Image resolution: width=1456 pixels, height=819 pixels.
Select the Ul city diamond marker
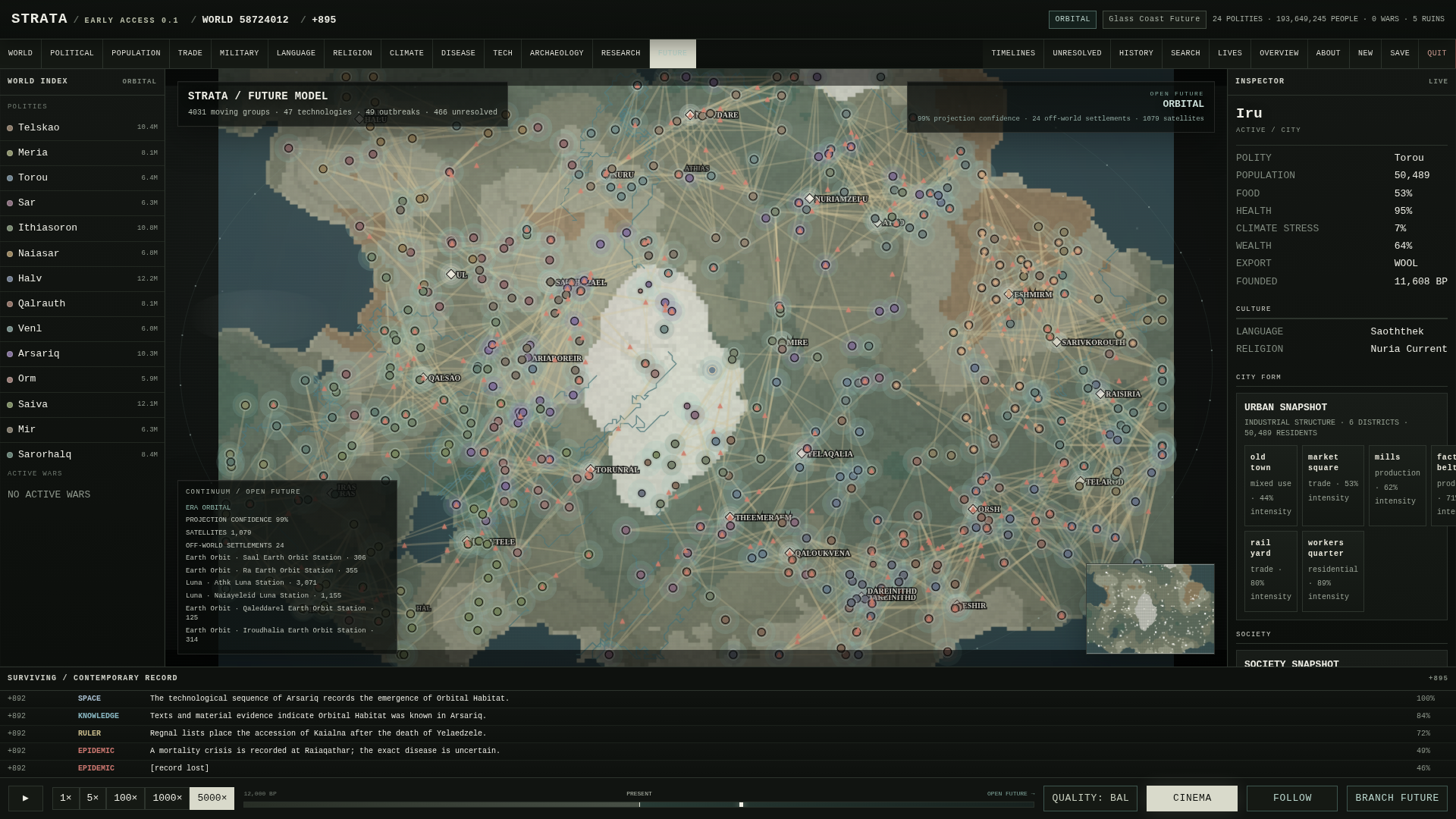(x=451, y=275)
